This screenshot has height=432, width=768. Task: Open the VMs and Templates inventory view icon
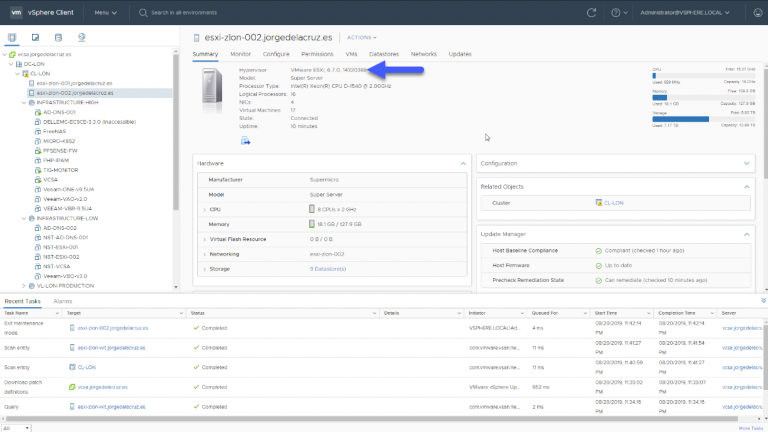[35, 37]
